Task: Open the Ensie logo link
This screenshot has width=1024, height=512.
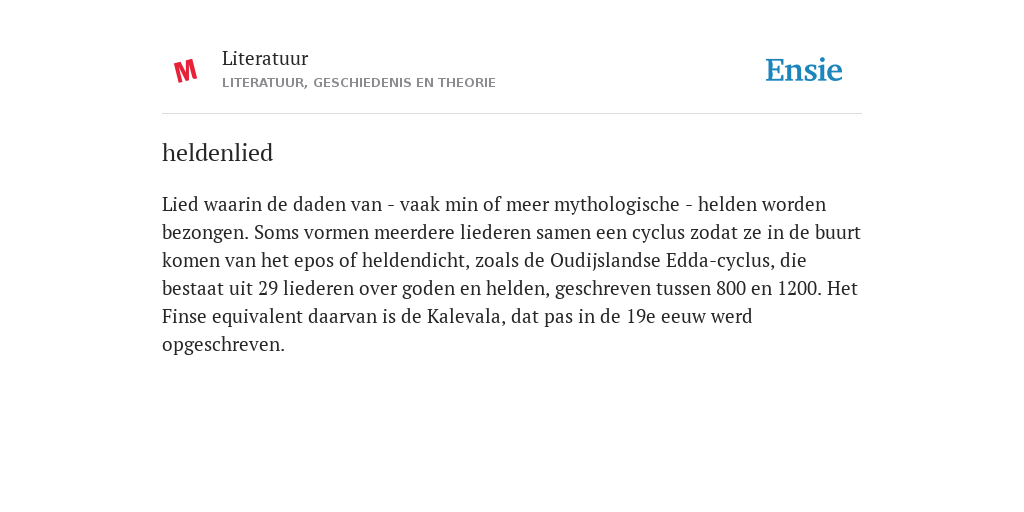Action: click(x=804, y=70)
